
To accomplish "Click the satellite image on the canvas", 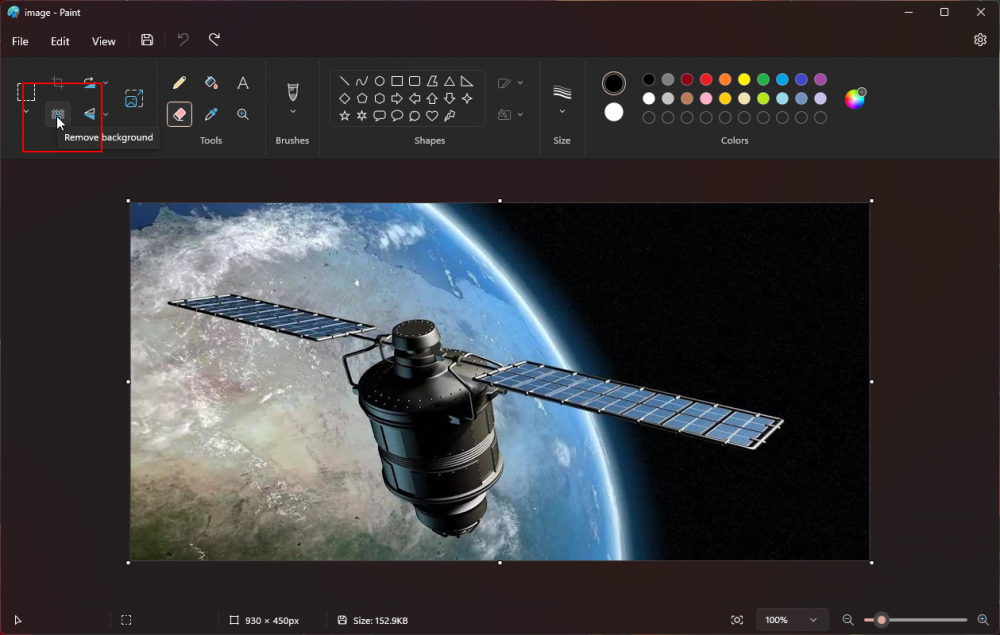I will [x=499, y=381].
